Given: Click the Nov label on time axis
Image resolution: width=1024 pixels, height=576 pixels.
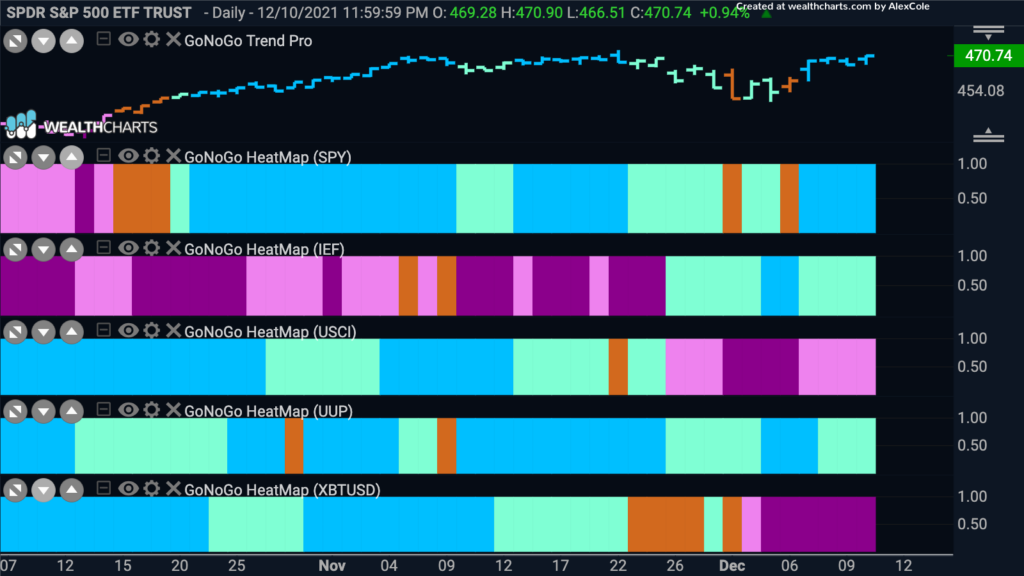Looking at the screenshot, I should pyautogui.click(x=332, y=566).
